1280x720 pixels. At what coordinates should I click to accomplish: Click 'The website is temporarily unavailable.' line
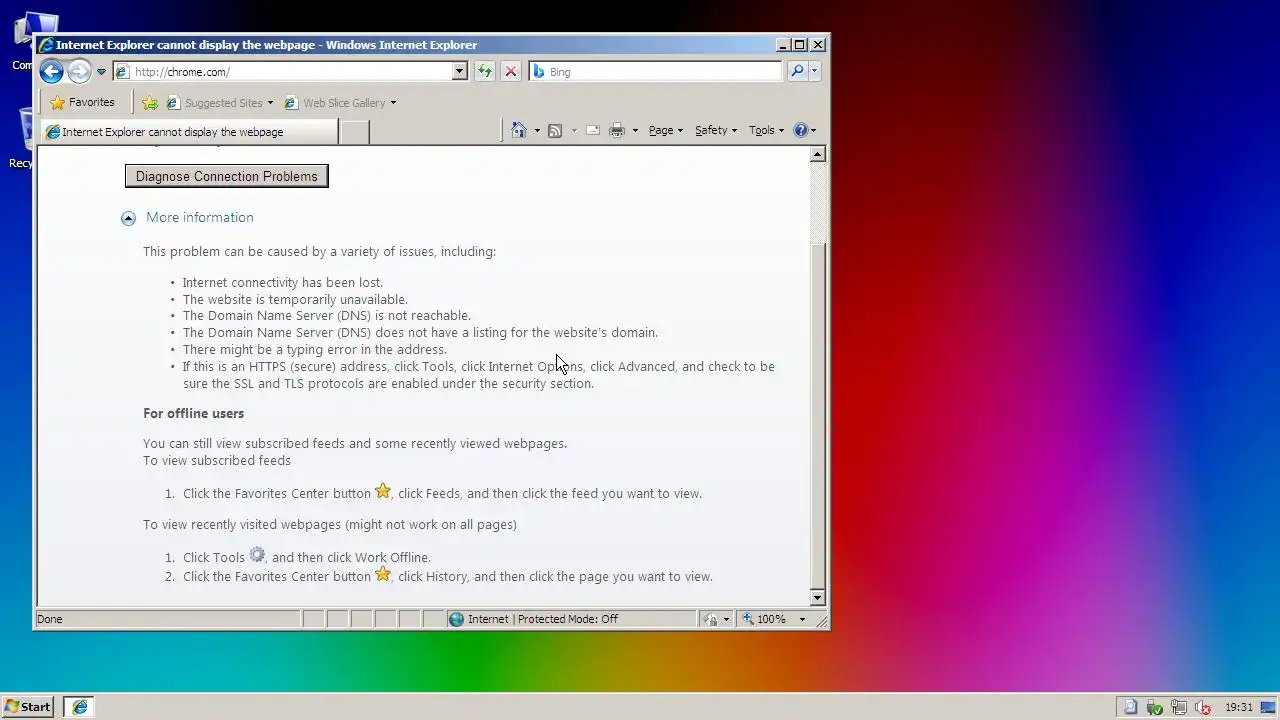coord(295,299)
